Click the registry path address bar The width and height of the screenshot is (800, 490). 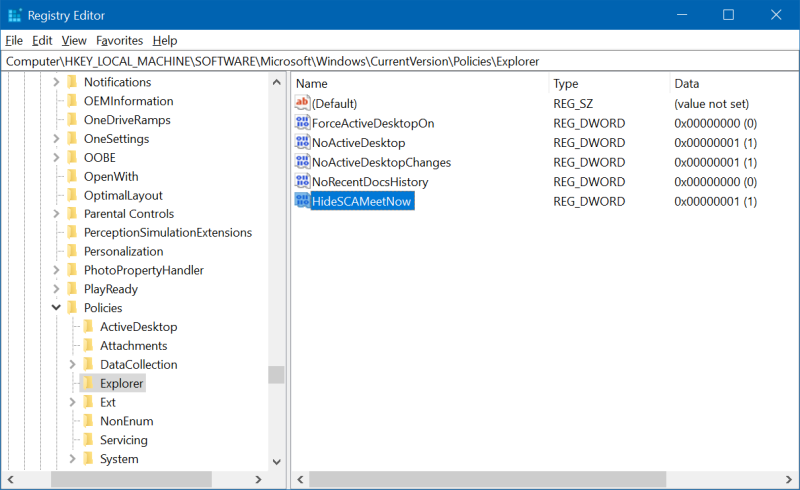tap(400, 61)
